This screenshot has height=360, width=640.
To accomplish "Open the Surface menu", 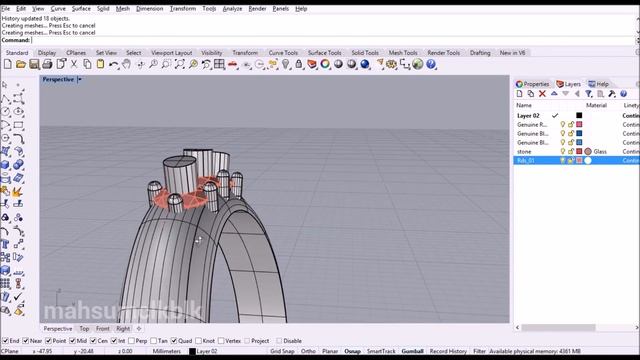I will 81,9.
